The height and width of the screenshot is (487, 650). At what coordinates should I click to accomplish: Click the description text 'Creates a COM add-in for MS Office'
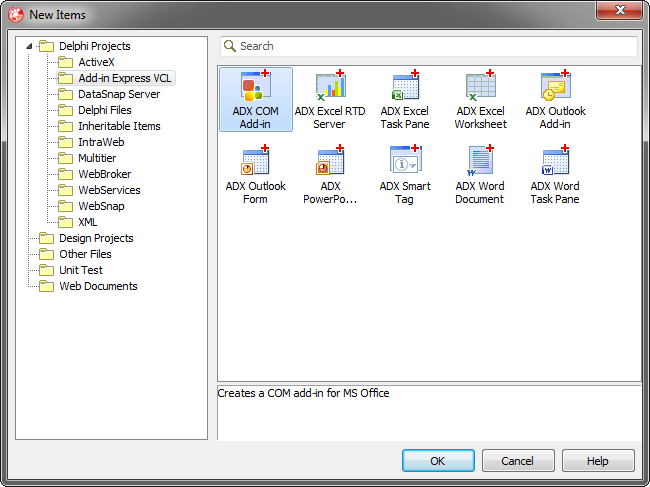tap(303, 393)
